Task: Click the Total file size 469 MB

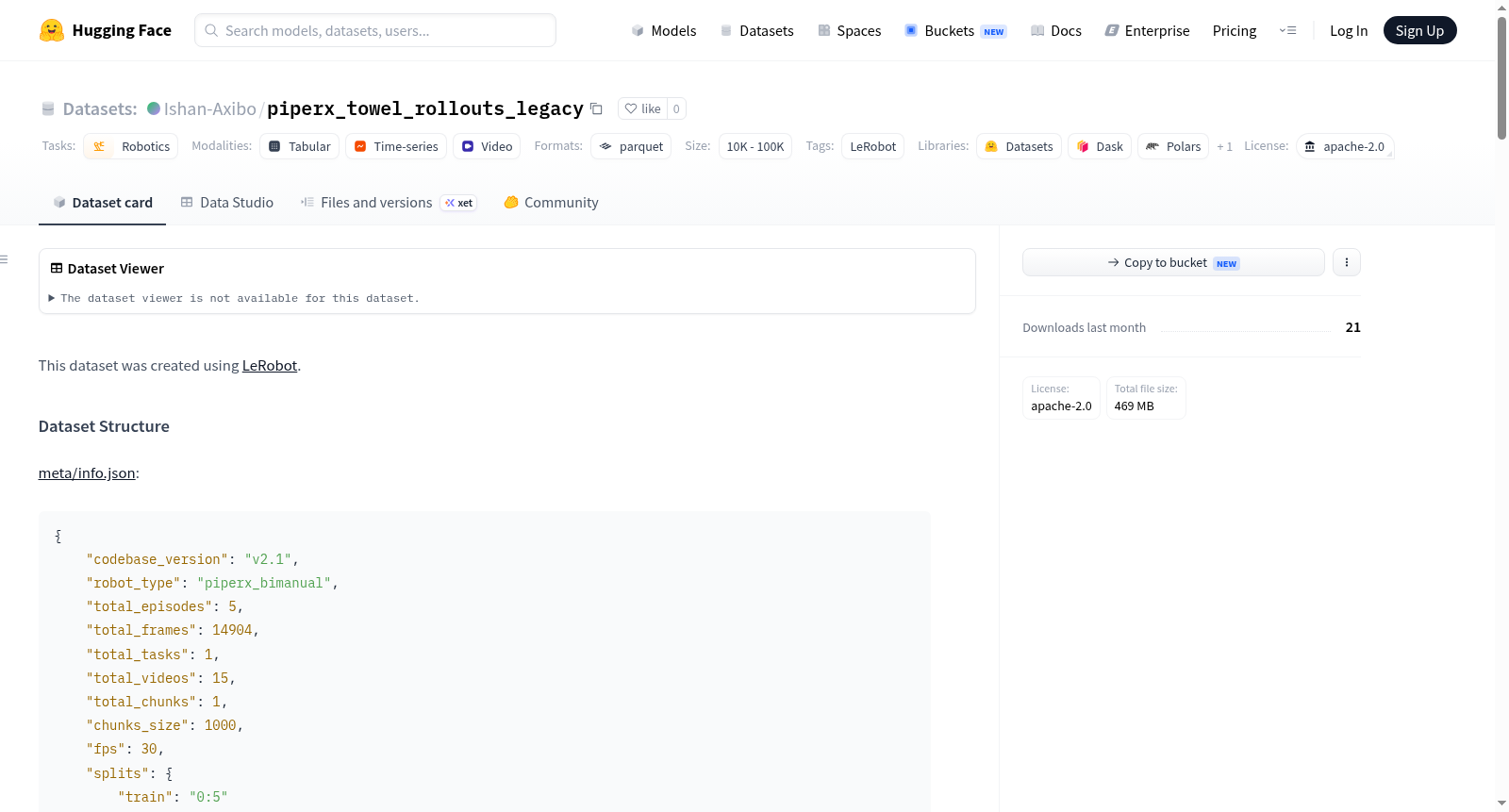Action: coord(1146,398)
